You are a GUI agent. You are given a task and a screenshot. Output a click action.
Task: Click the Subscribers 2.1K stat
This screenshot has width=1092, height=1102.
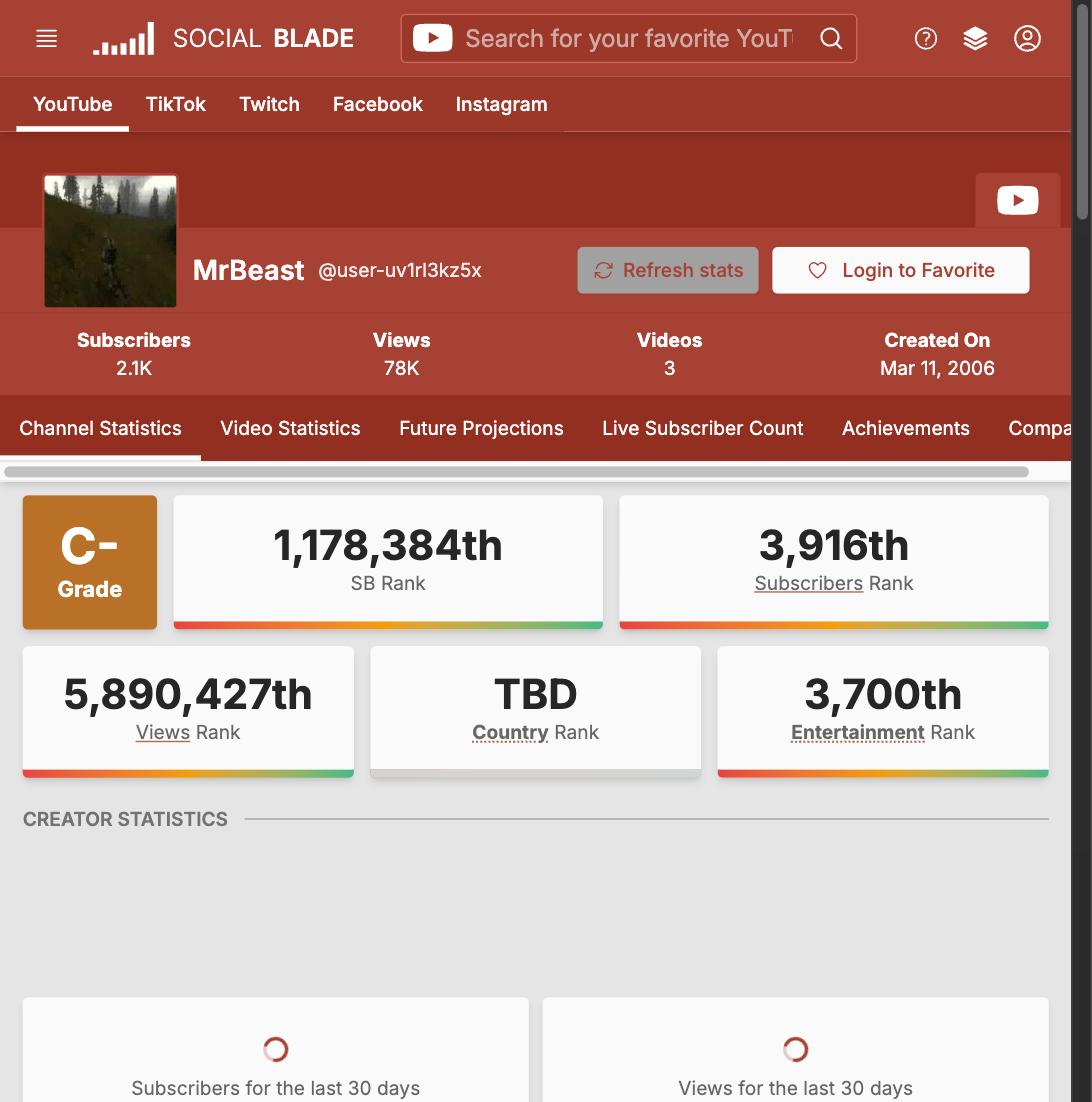coord(134,354)
